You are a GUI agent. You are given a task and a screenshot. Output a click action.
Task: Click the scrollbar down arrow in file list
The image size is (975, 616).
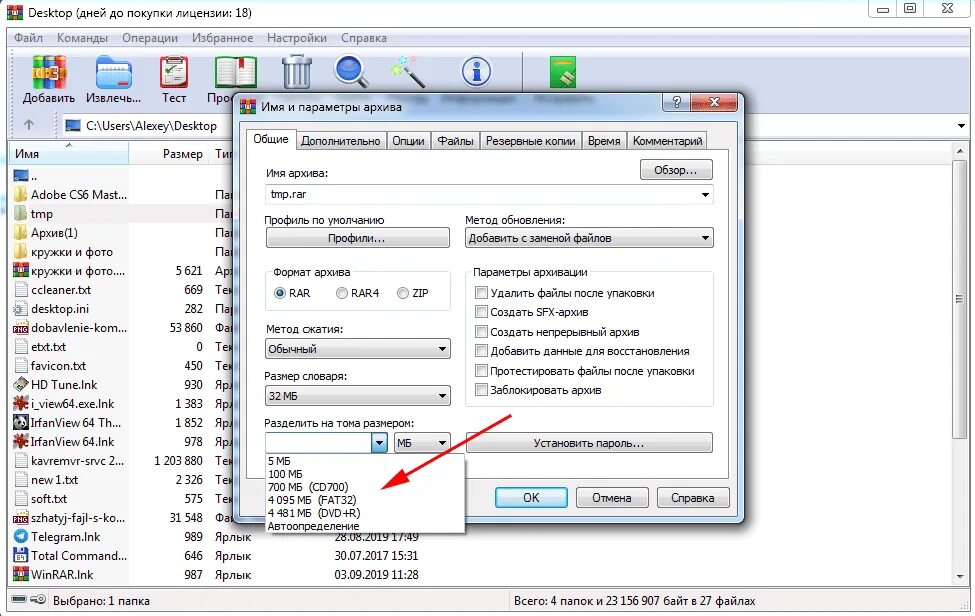pyautogui.click(x=960, y=577)
